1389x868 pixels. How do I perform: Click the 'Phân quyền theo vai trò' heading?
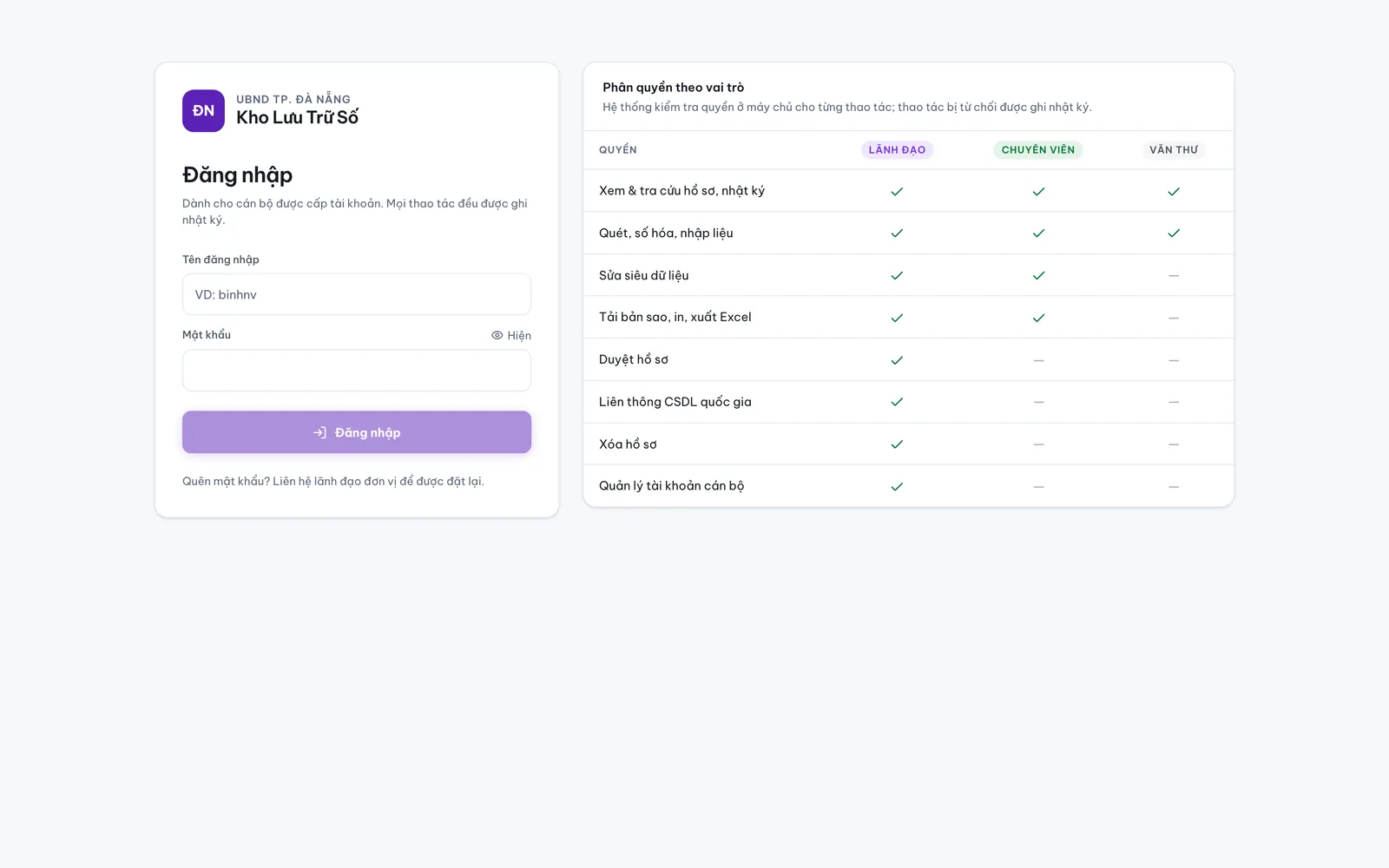(x=674, y=88)
